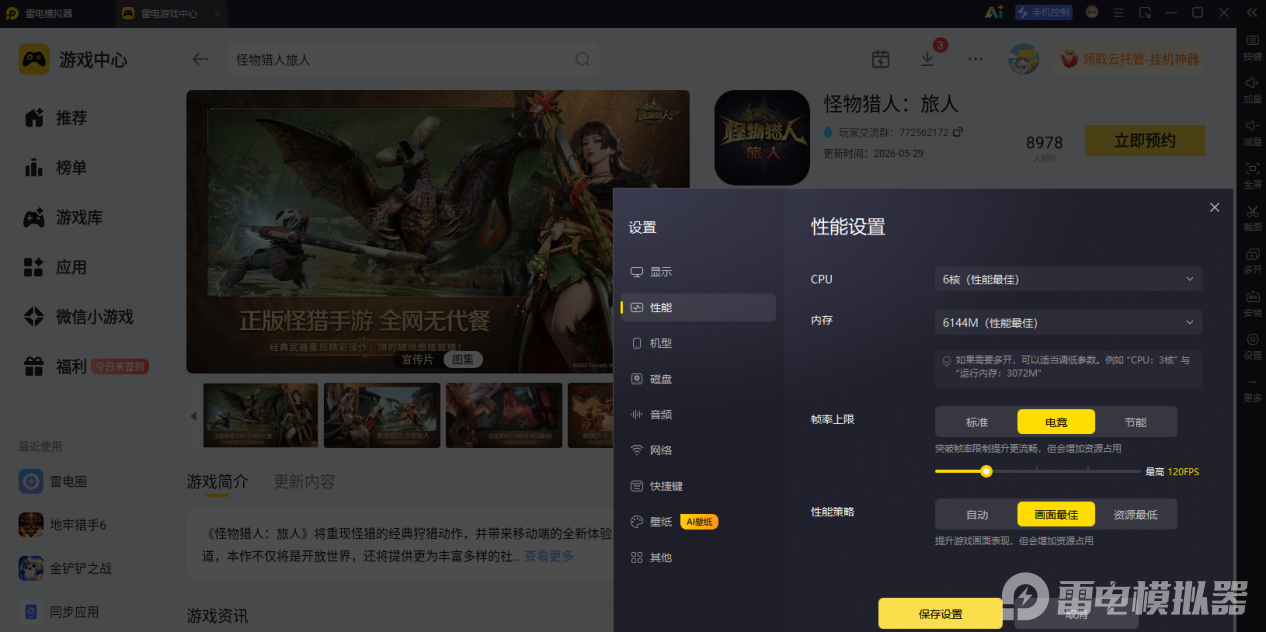Switch the banner to 宣传片
This screenshot has width=1266, height=632.
coord(417,359)
